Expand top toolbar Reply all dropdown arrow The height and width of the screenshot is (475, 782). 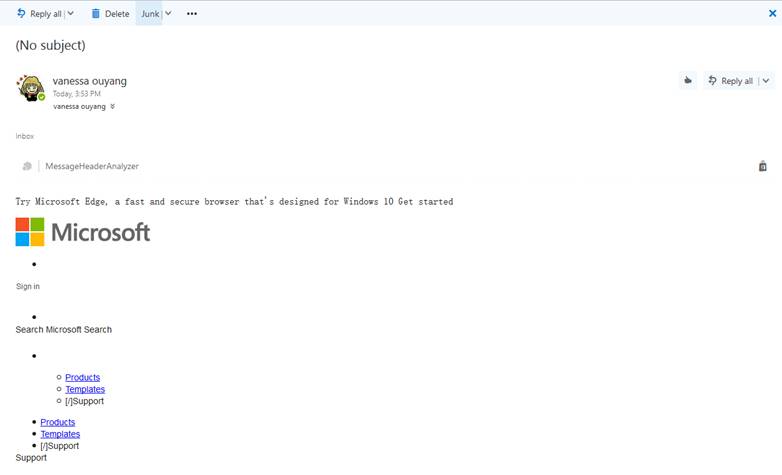point(70,13)
